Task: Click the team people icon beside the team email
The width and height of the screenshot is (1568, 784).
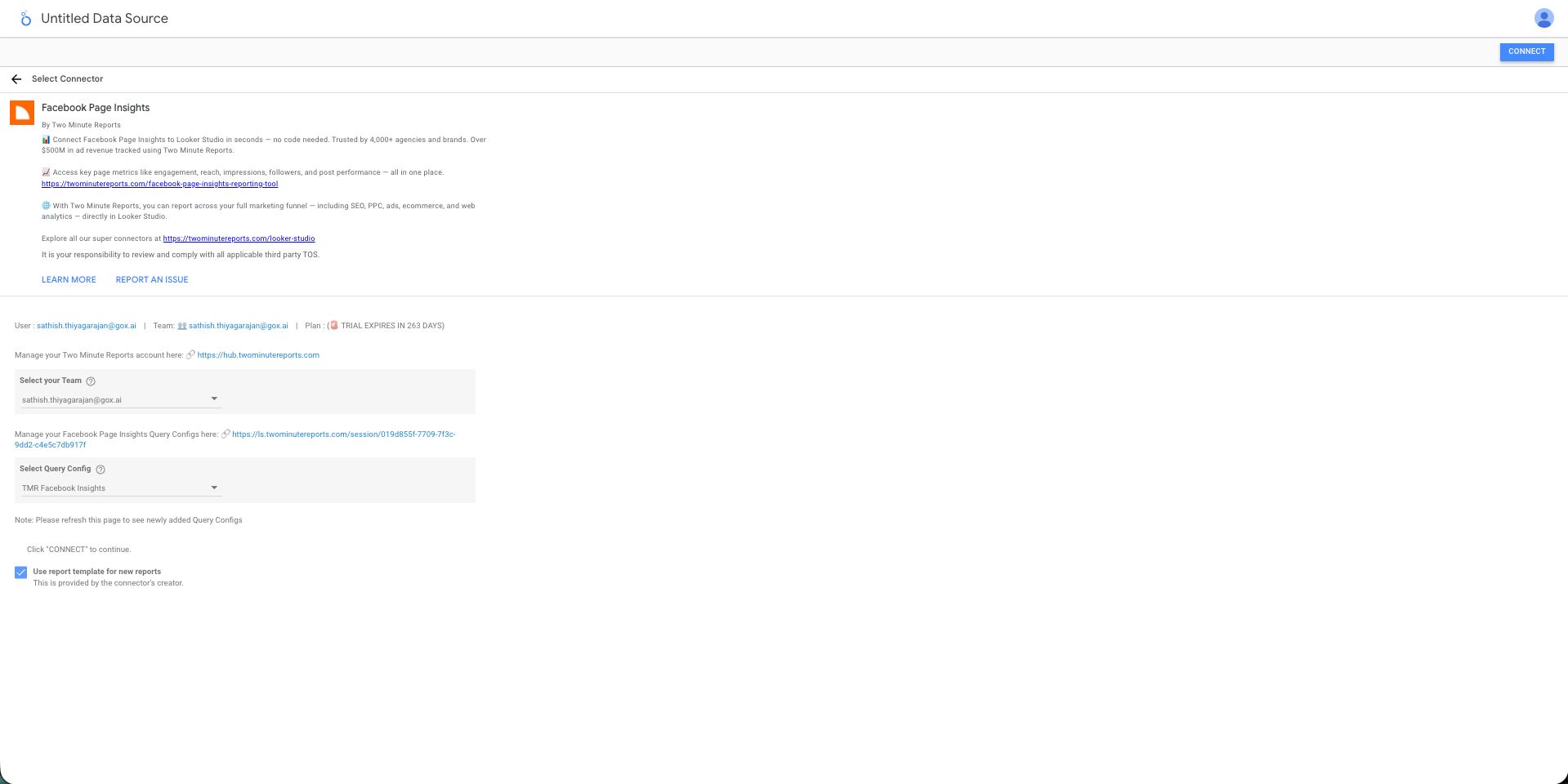Action: (181, 325)
